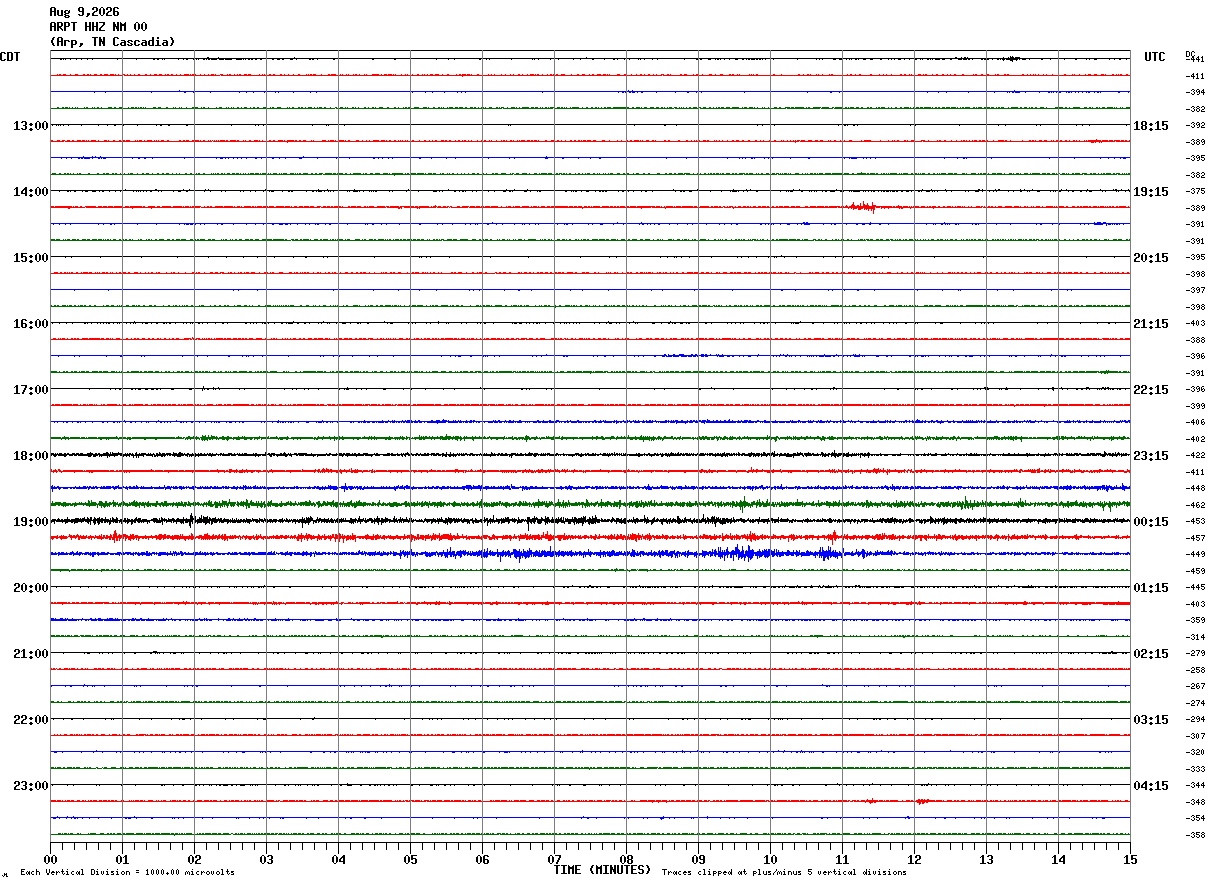This screenshot has height=886, width=1210.
Task: Click the vertical division microvolts scale note
Action: pyautogui.click(x=127, y=872)
